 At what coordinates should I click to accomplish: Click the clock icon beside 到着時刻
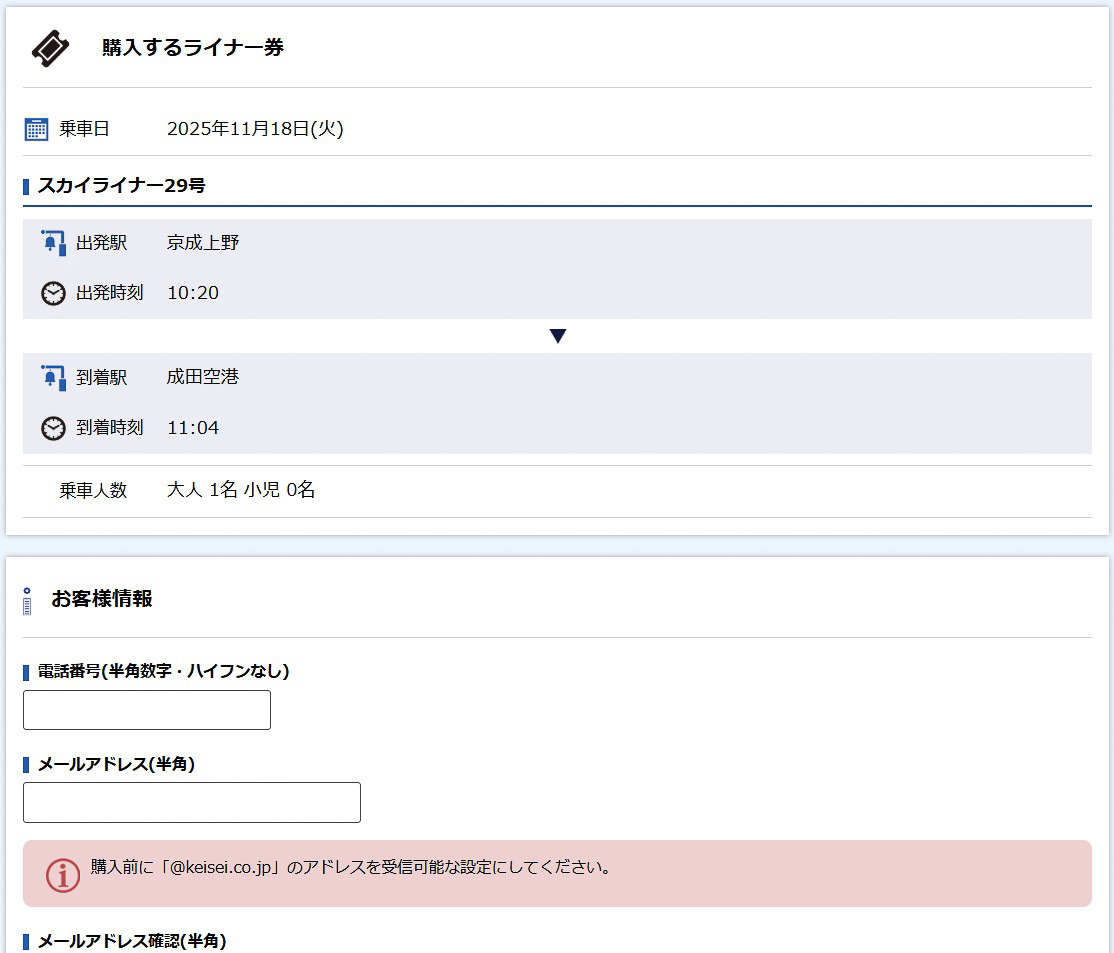tap(52, 428)
